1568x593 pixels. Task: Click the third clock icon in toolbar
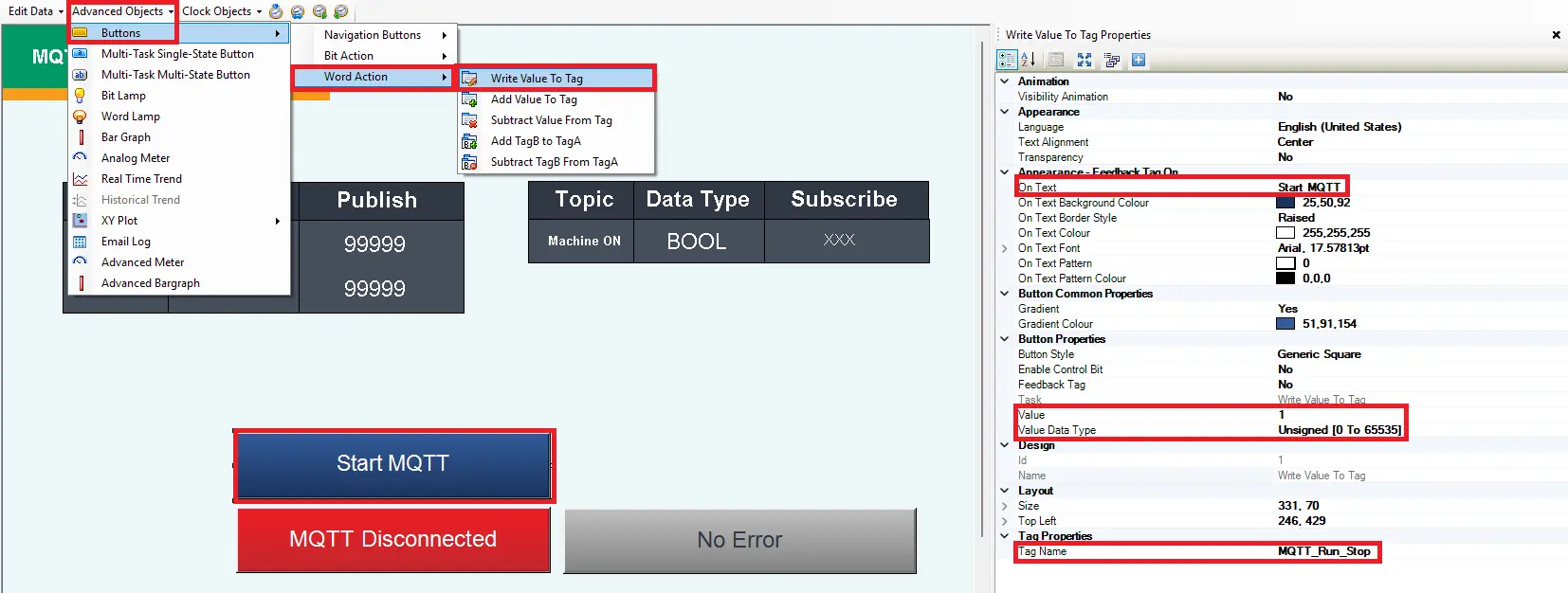[319, 11]
